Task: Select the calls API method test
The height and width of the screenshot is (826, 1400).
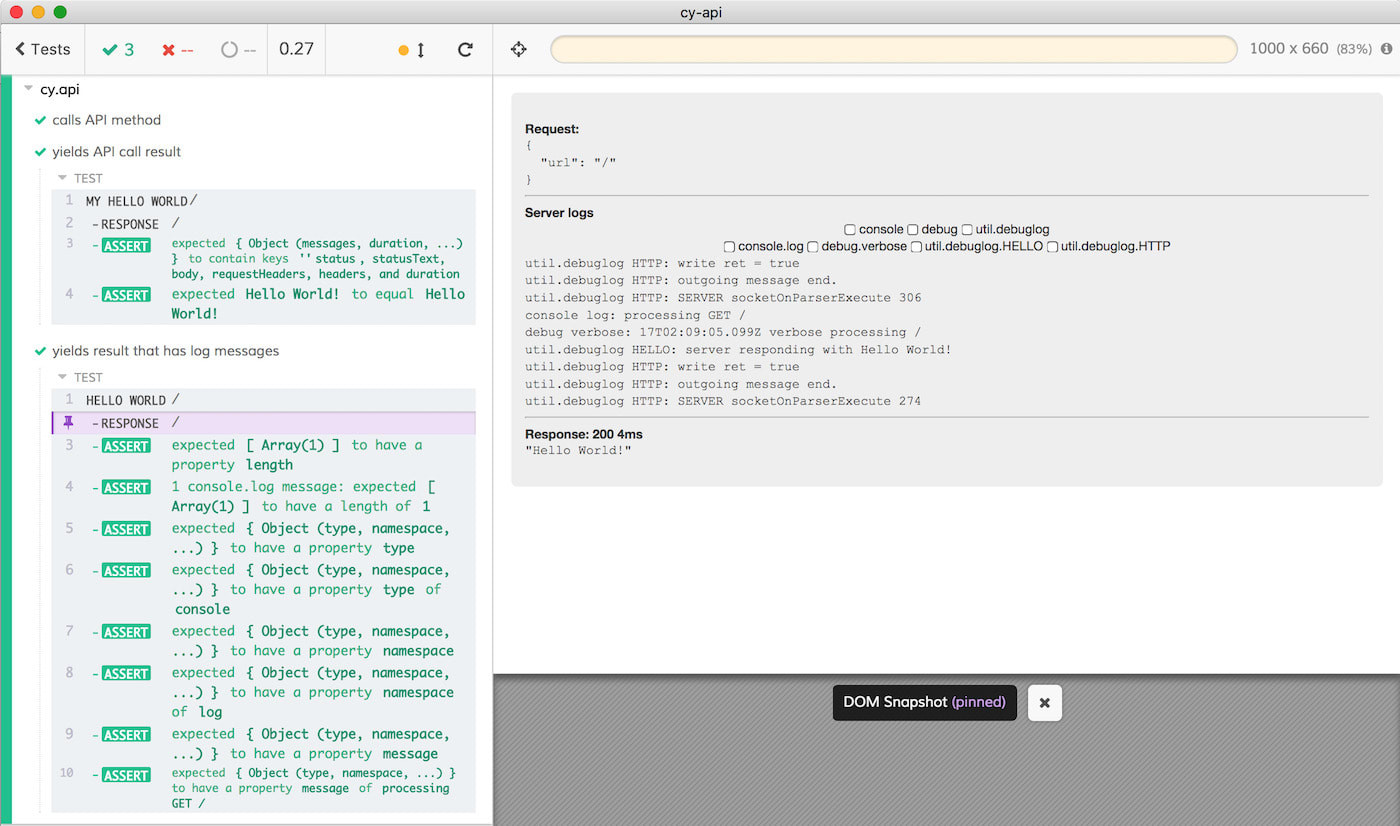Action: pyautogui.click(x=107, y=120)
